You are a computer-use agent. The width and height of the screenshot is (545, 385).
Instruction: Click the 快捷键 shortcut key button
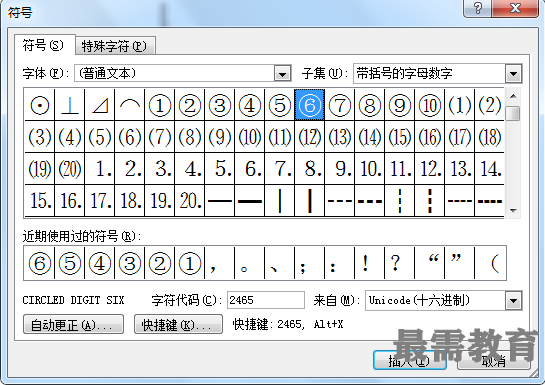tap(178, 325)
